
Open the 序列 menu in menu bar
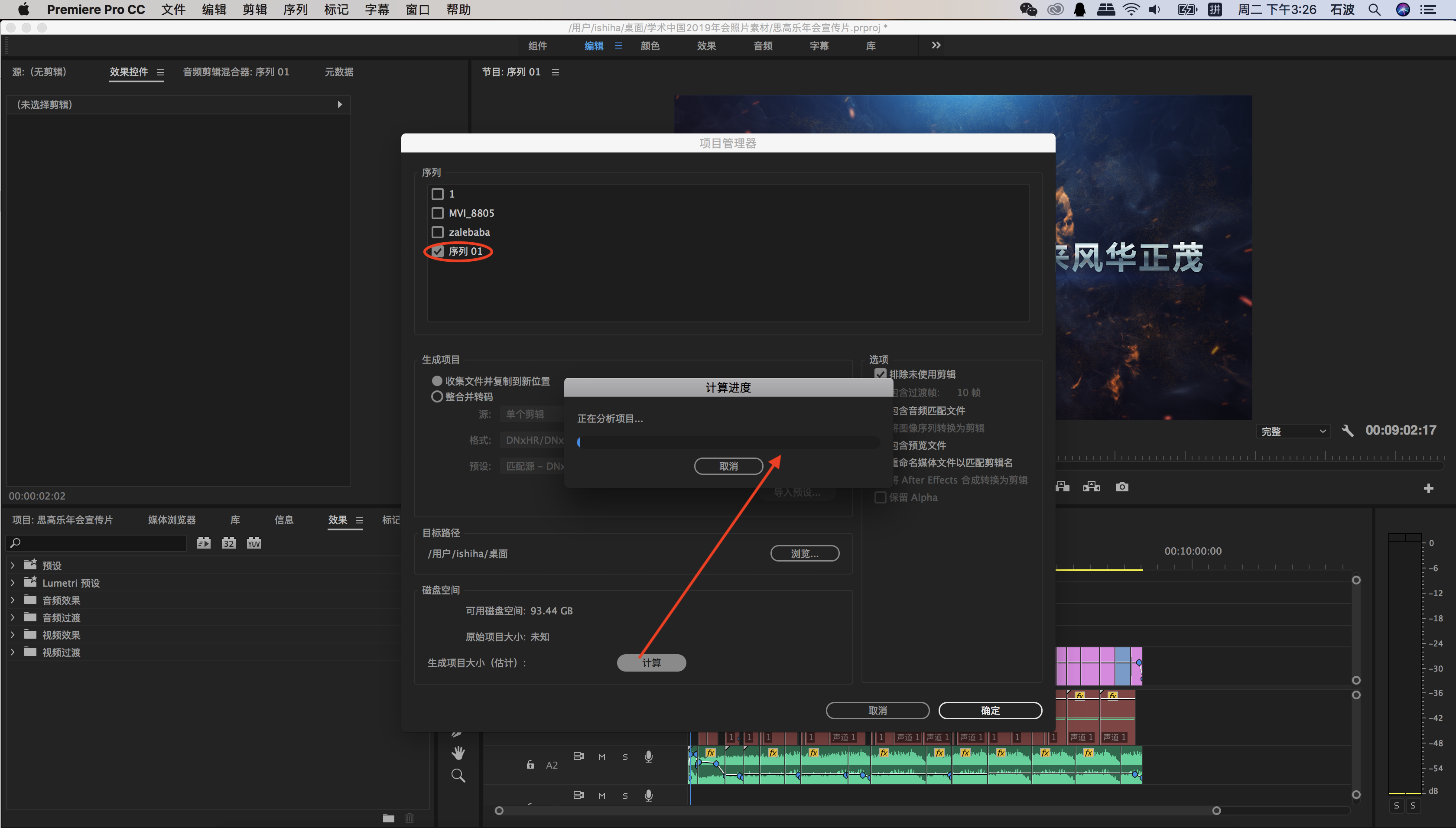coord(295,10)
